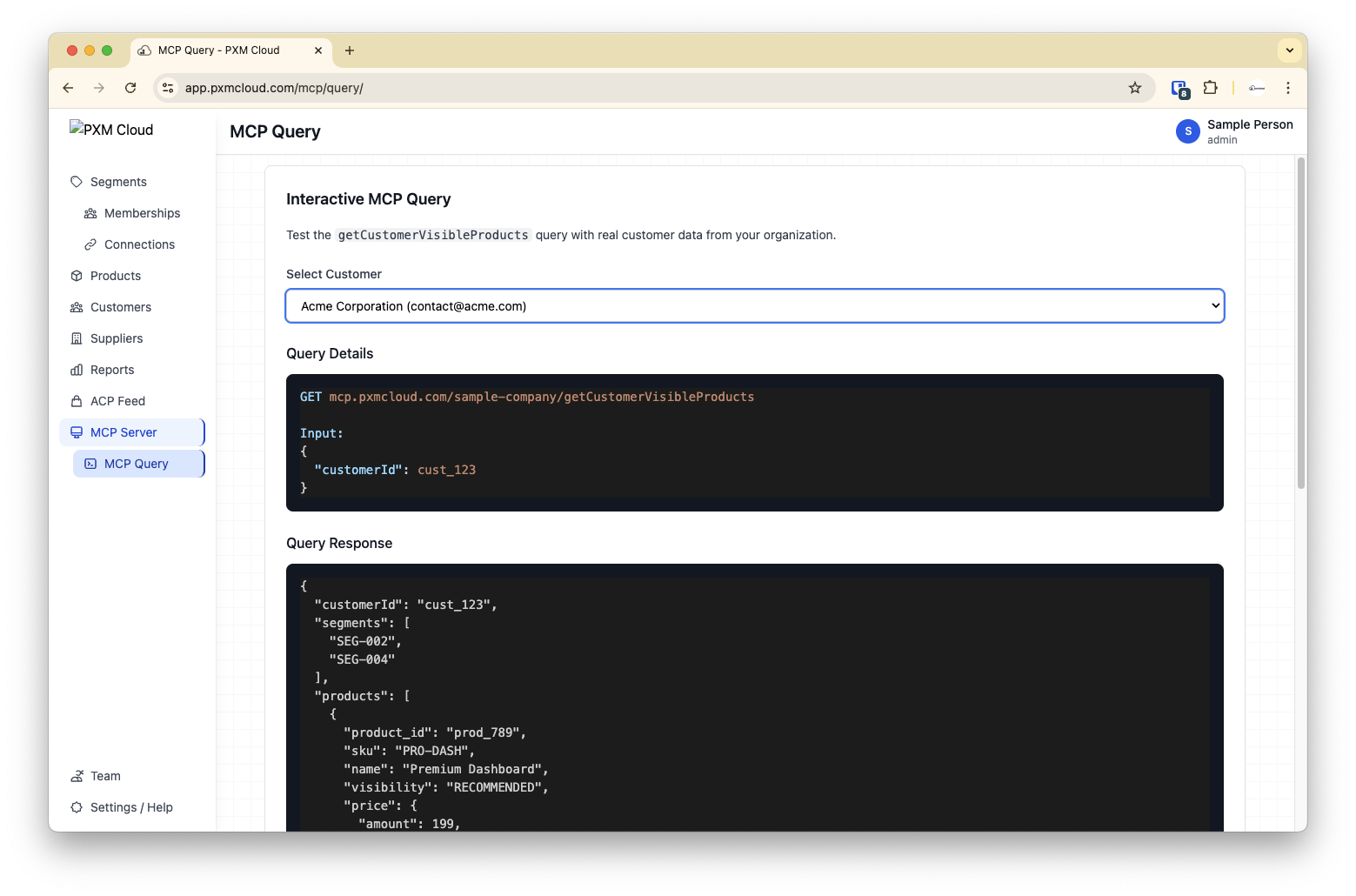Click the Products box icon
Image resolution: width=1356 pixels, height=896 pixels.
[77, 276]
